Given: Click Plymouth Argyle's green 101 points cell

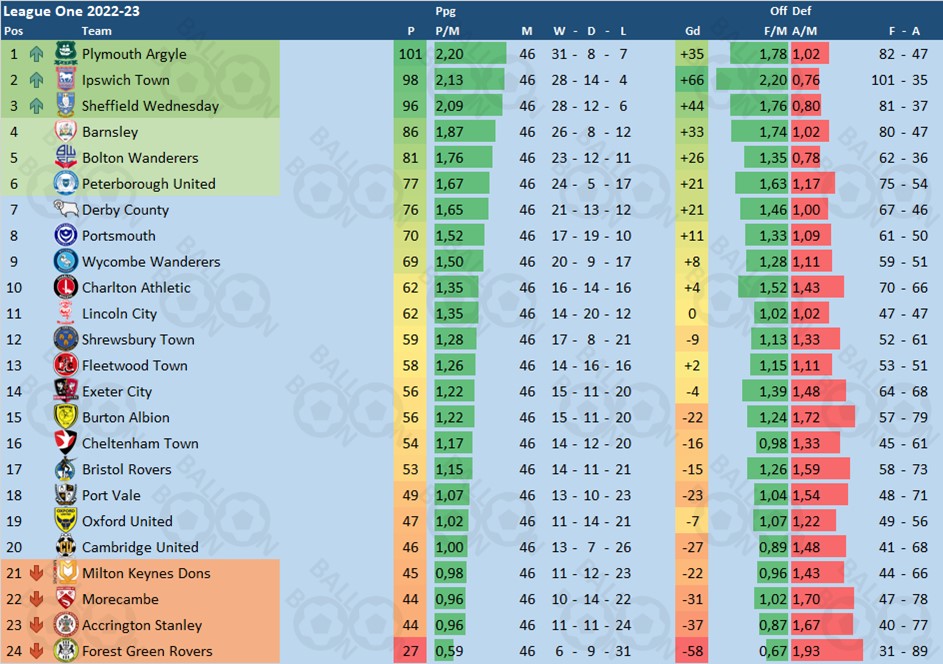Looking at the screenshot, I should [410, 54].
